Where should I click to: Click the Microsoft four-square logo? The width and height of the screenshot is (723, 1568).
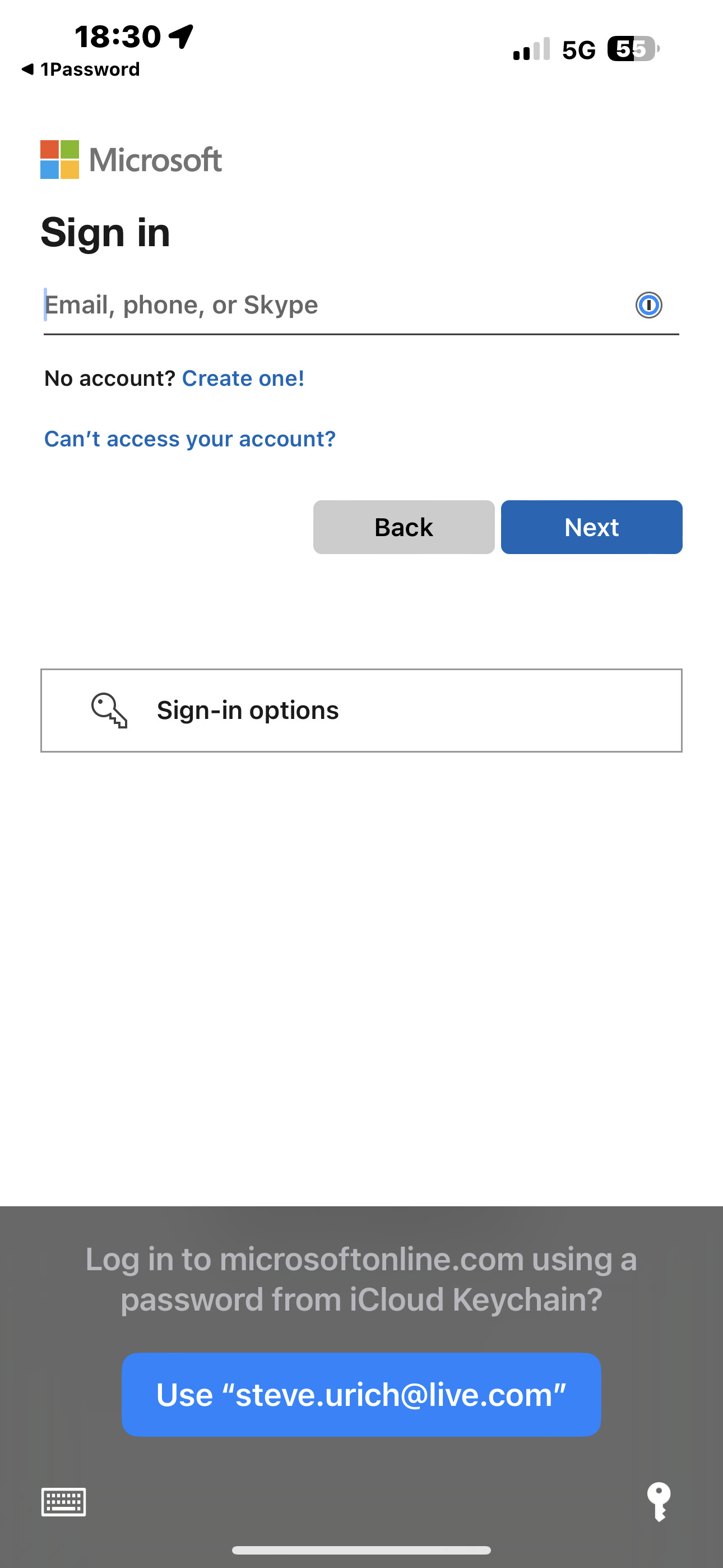[x=59, y=159]
